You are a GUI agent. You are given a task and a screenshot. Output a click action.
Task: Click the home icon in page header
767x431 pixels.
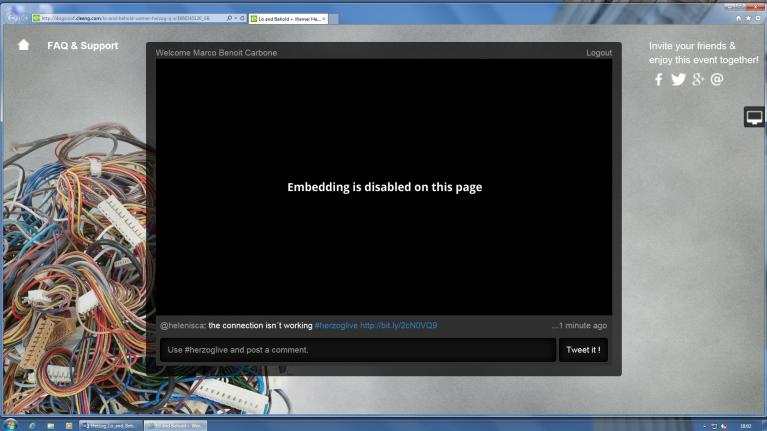24,46
